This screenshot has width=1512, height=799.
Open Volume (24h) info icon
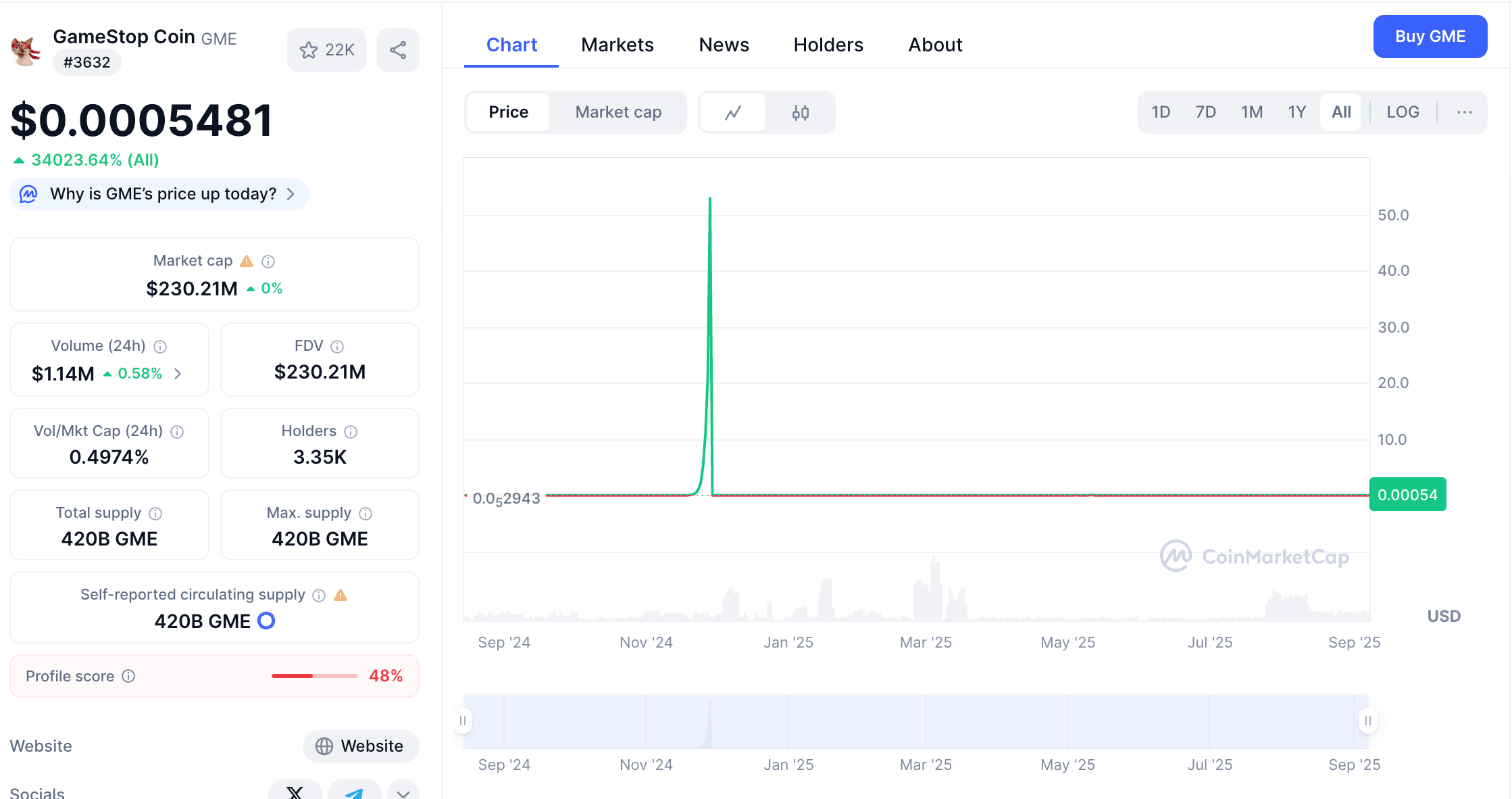coord(160,346)
